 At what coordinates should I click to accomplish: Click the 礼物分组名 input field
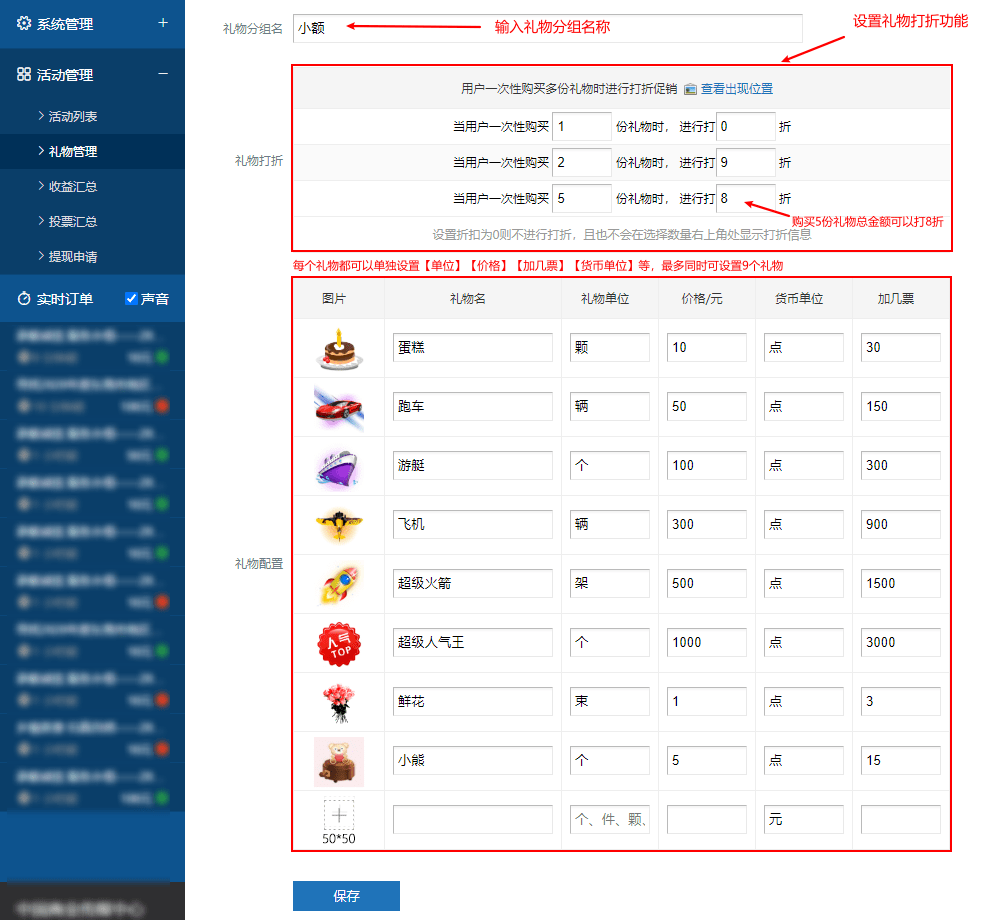(x=547, y=28)
